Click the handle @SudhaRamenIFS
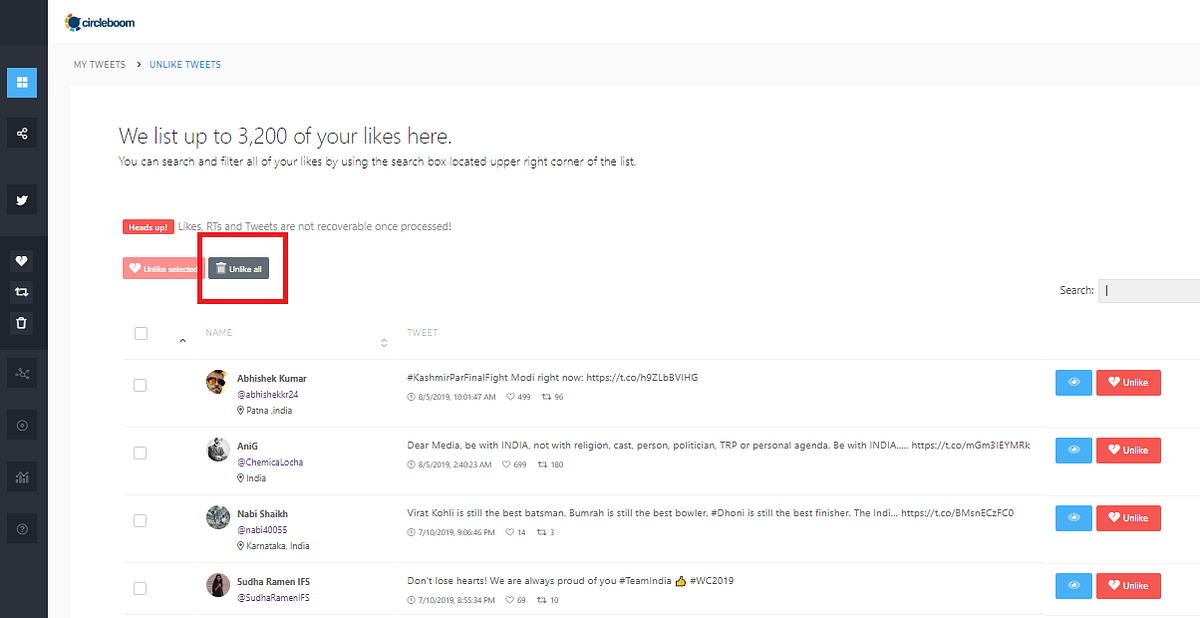This screenshot has width=1200, height=618. (273, 597)
